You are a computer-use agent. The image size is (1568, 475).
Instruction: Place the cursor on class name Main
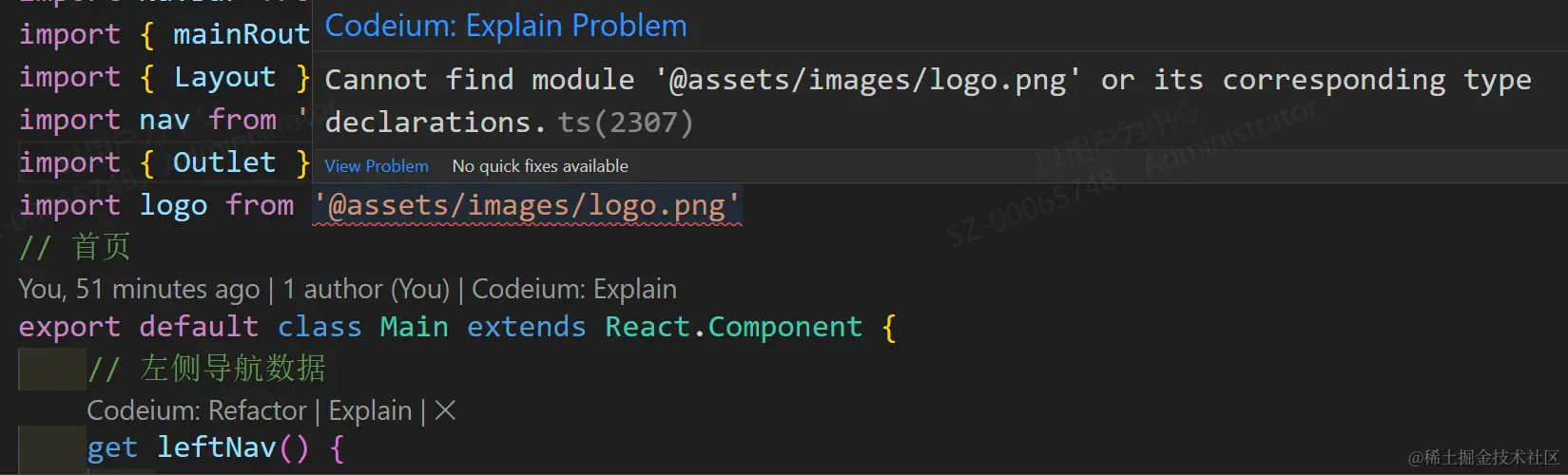coord(414,327)
